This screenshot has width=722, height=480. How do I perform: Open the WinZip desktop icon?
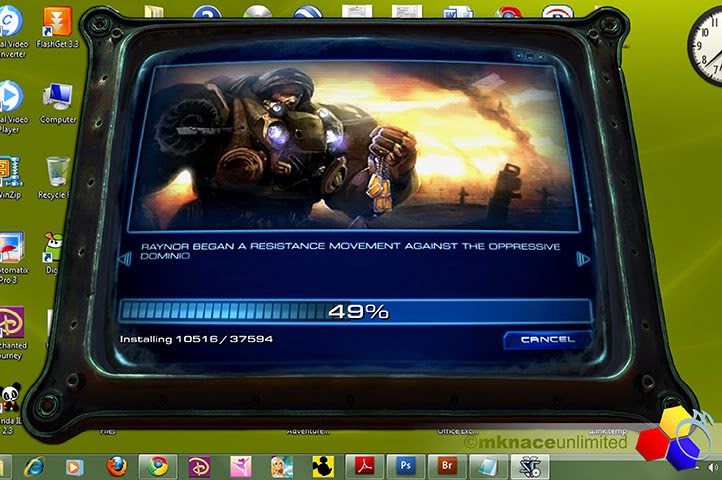point(11,177)
